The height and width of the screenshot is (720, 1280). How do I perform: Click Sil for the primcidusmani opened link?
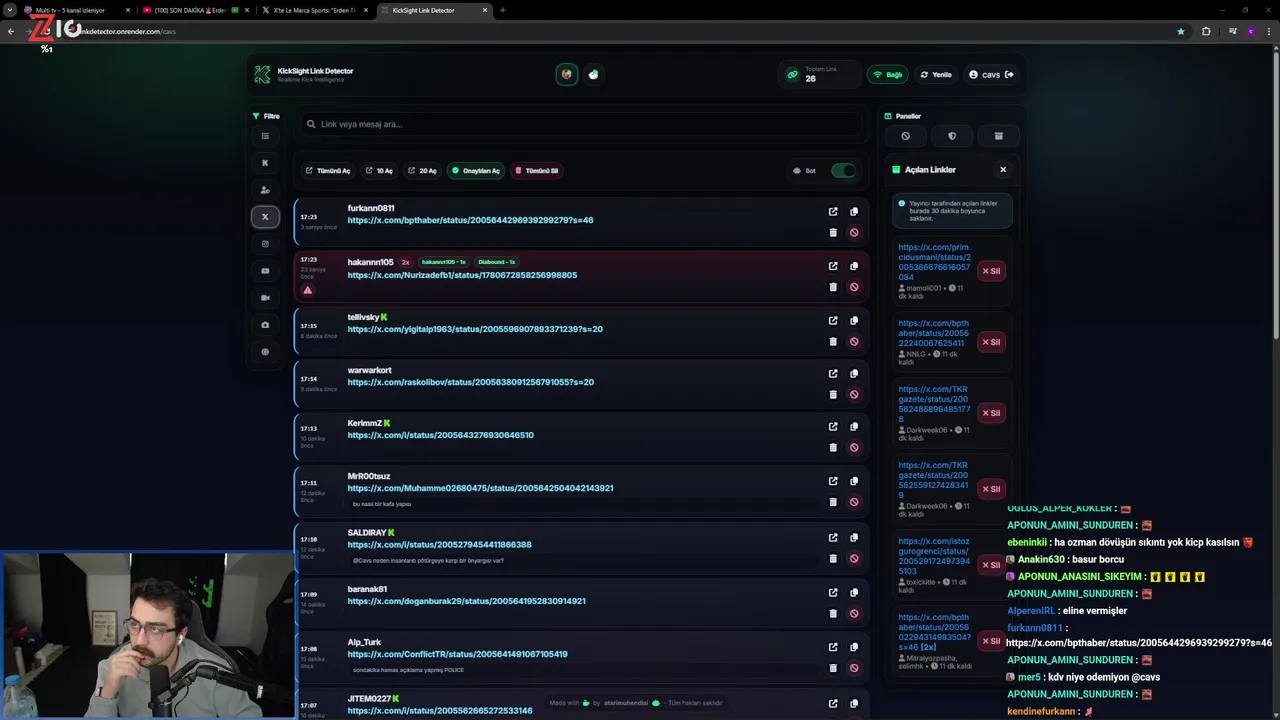click(991, 271)
